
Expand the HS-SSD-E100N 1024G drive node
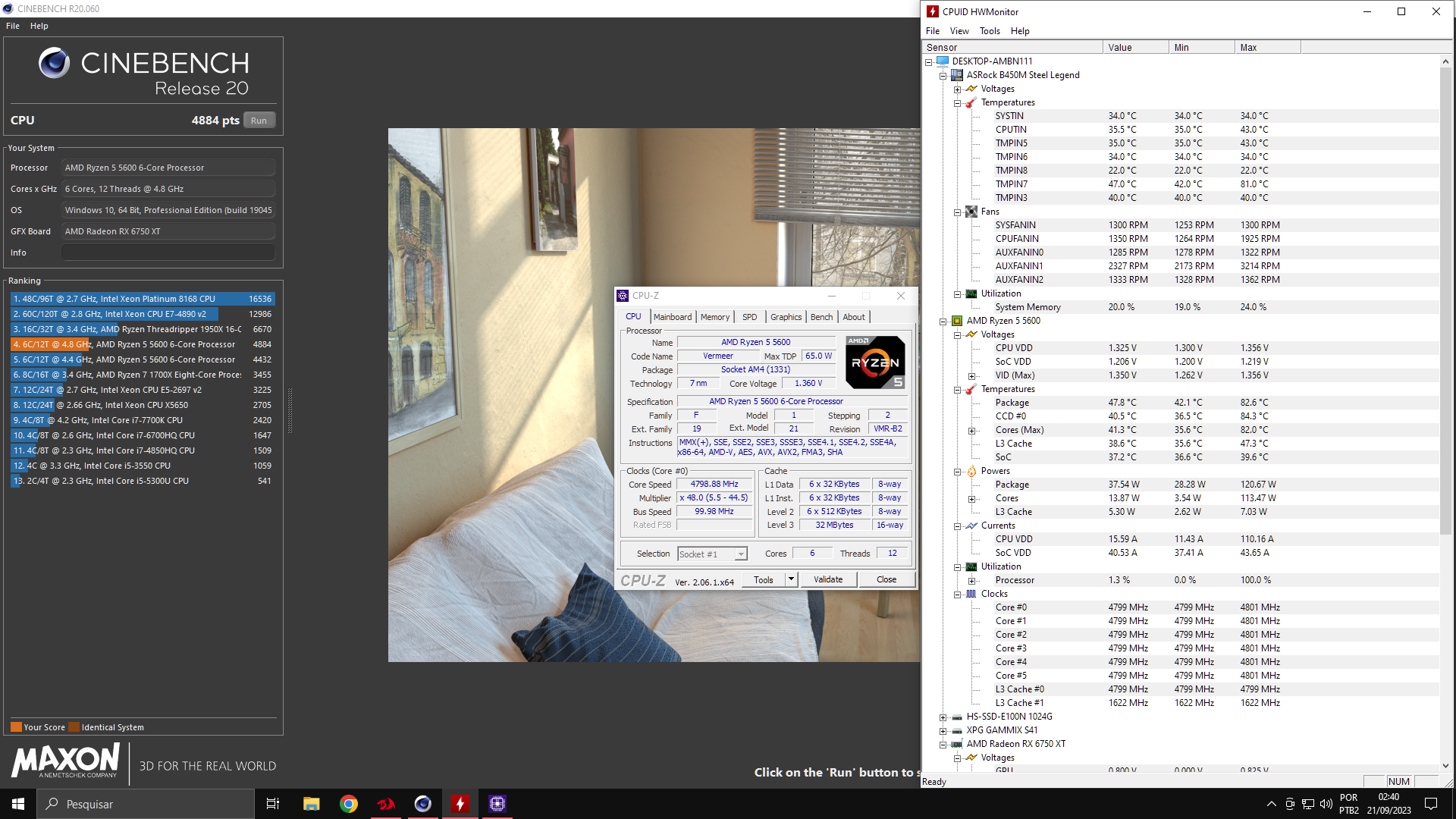[943, 717]
